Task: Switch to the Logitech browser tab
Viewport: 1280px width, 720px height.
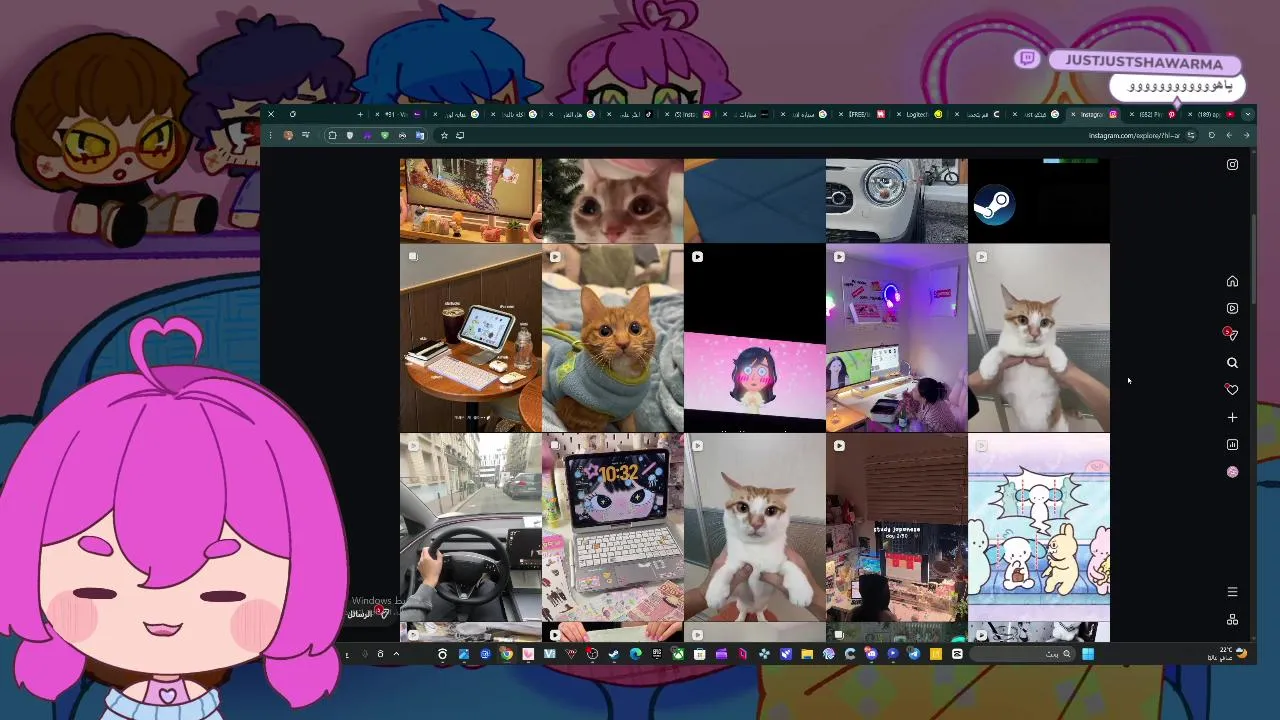Action: coord(920,114)
